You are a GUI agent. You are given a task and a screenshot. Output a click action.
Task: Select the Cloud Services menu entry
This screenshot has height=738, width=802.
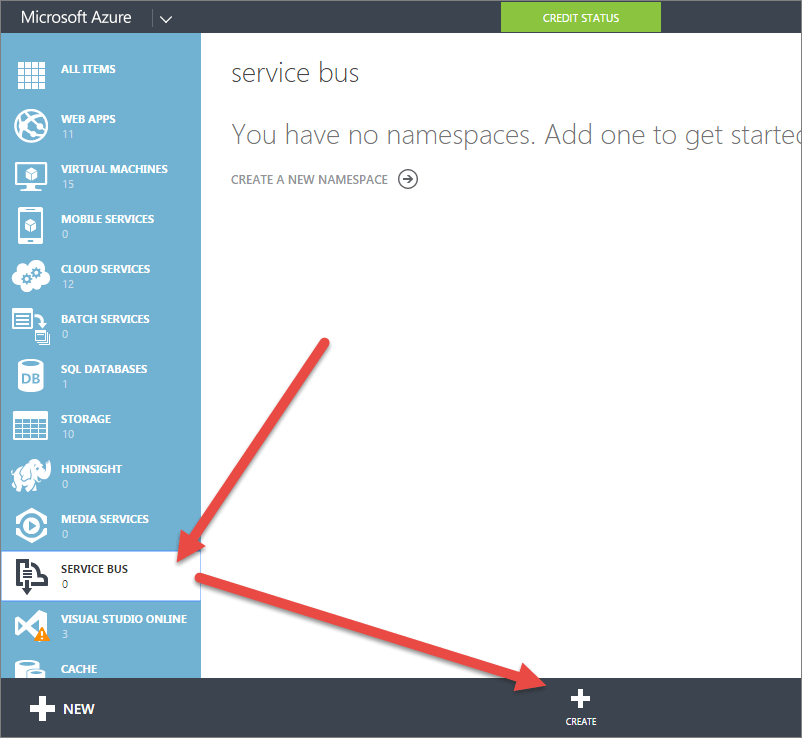pos(101,276)
